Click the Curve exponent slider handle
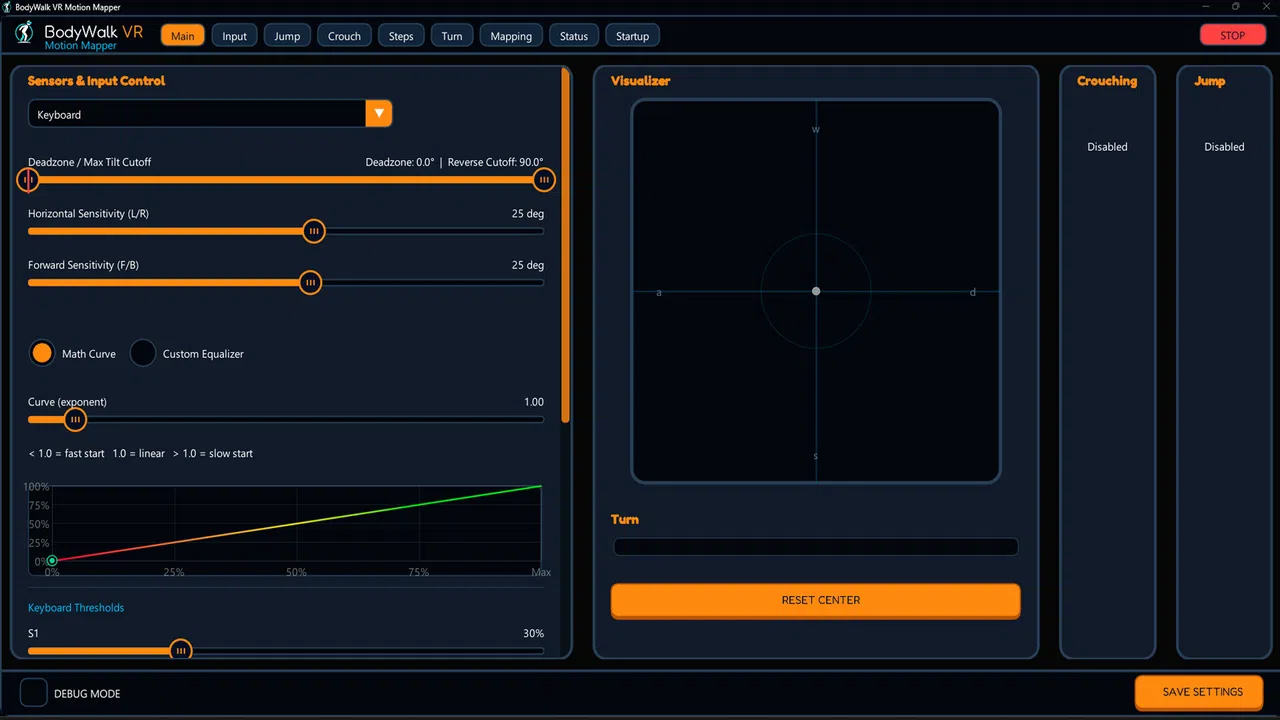This screenshot has height=720, width=1280. pos(75,419)
